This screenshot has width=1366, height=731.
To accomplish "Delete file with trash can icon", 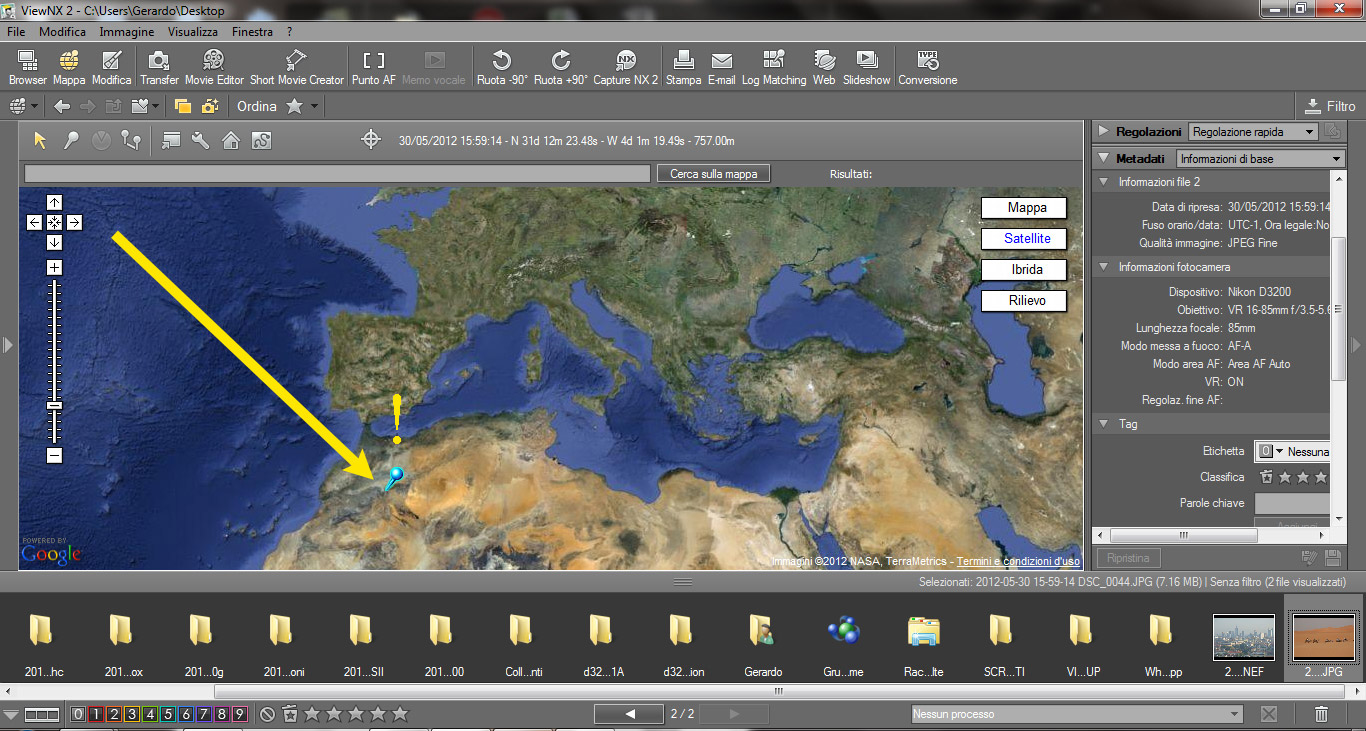I will point(1321,714).
